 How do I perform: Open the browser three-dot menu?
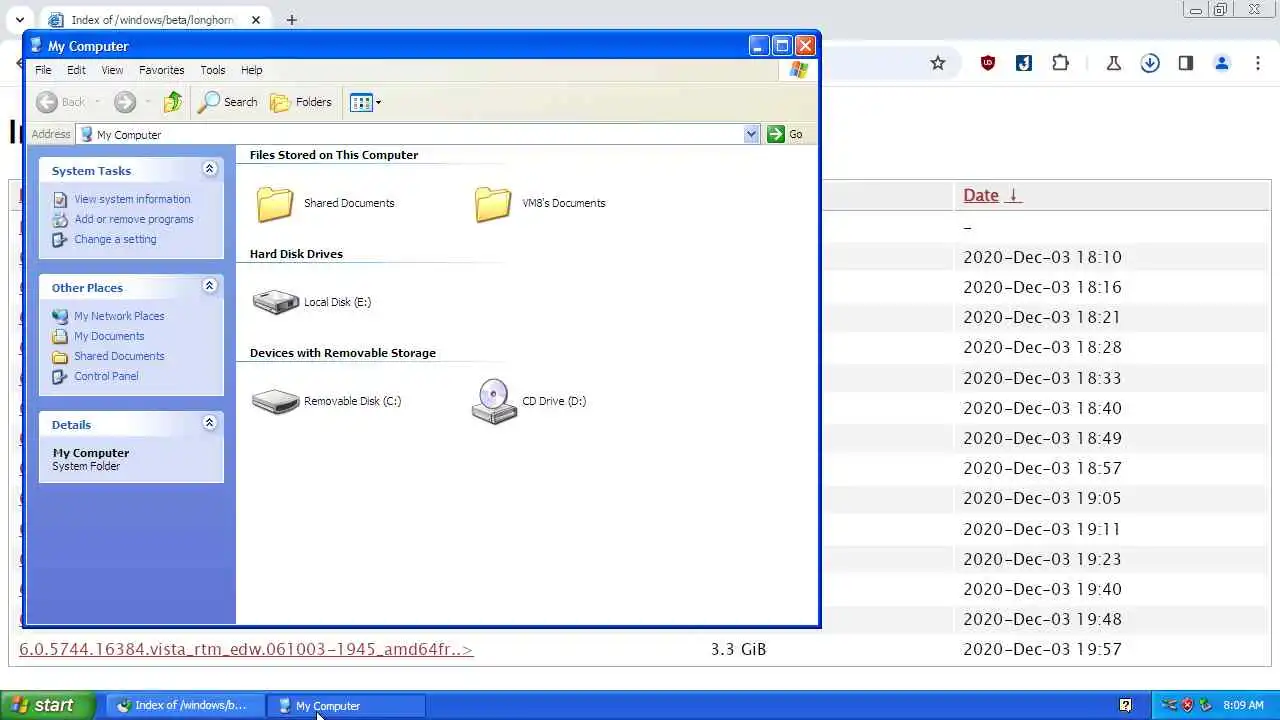coord(1258,63)
